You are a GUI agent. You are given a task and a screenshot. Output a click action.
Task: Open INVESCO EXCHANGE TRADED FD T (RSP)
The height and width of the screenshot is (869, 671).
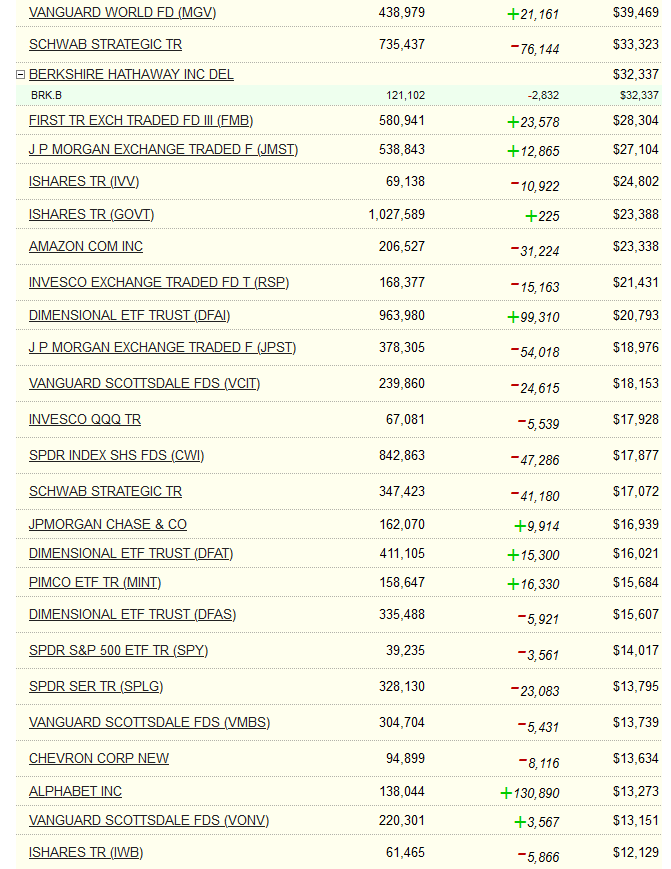159,282
